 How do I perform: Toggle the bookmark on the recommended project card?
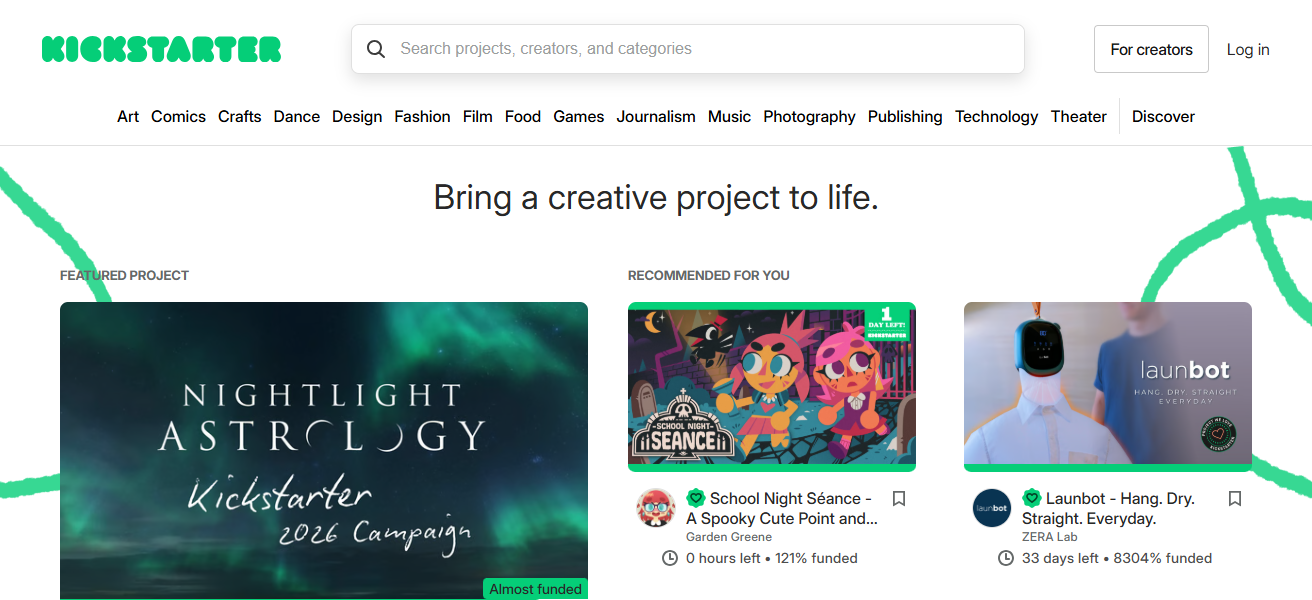coord(898,498)
